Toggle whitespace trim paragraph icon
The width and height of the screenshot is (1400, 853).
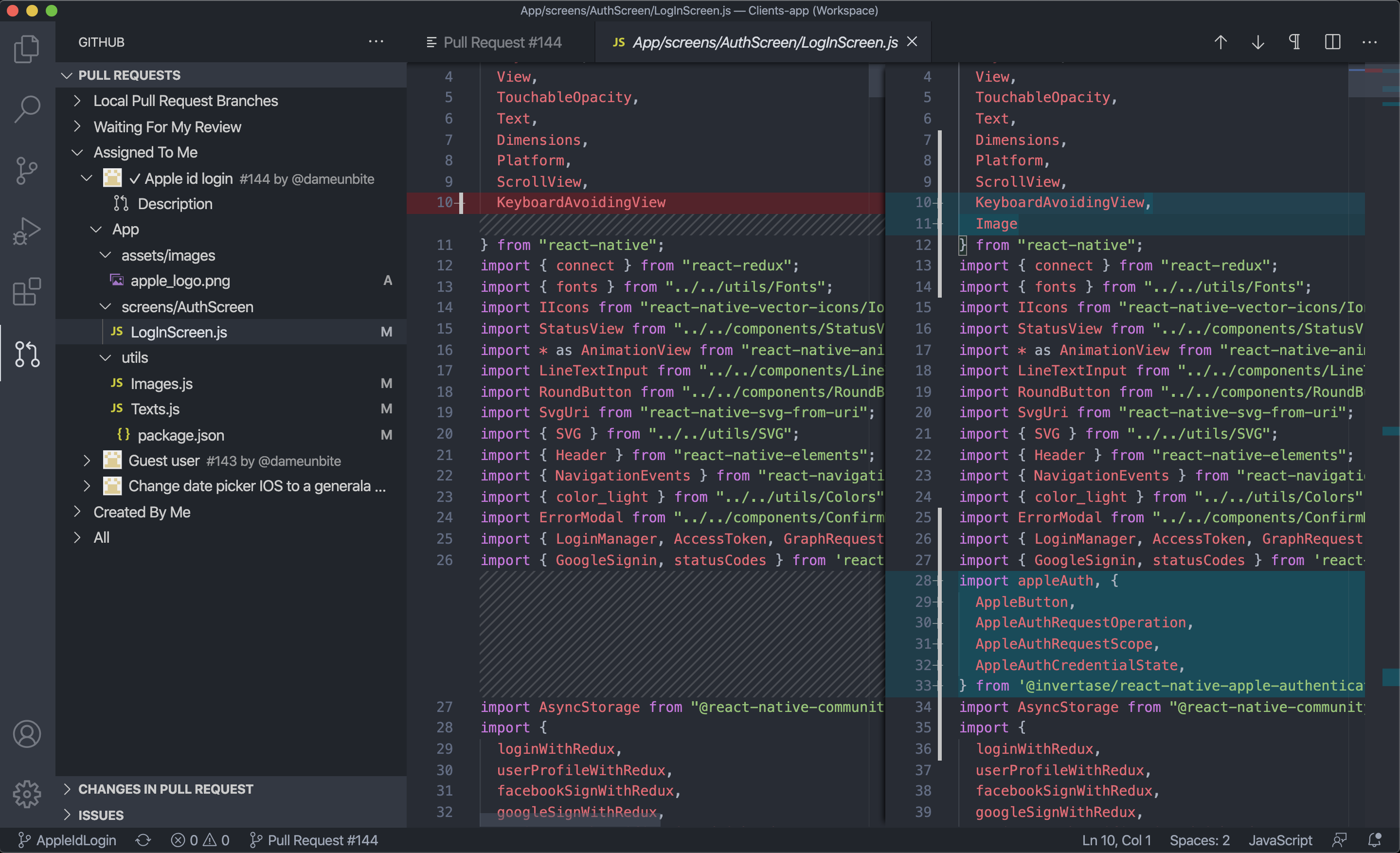tap(1295, 42)
